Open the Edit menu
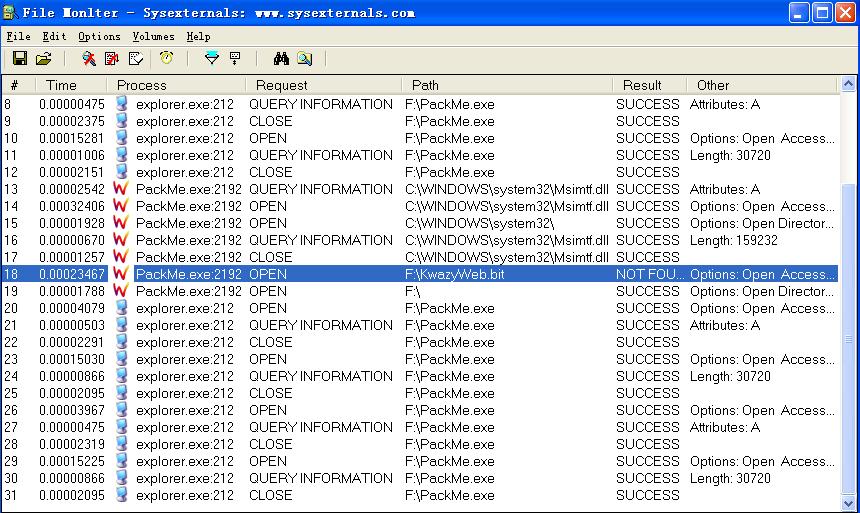The width and height of the screenshot is (860, 513). coord(55,37)
